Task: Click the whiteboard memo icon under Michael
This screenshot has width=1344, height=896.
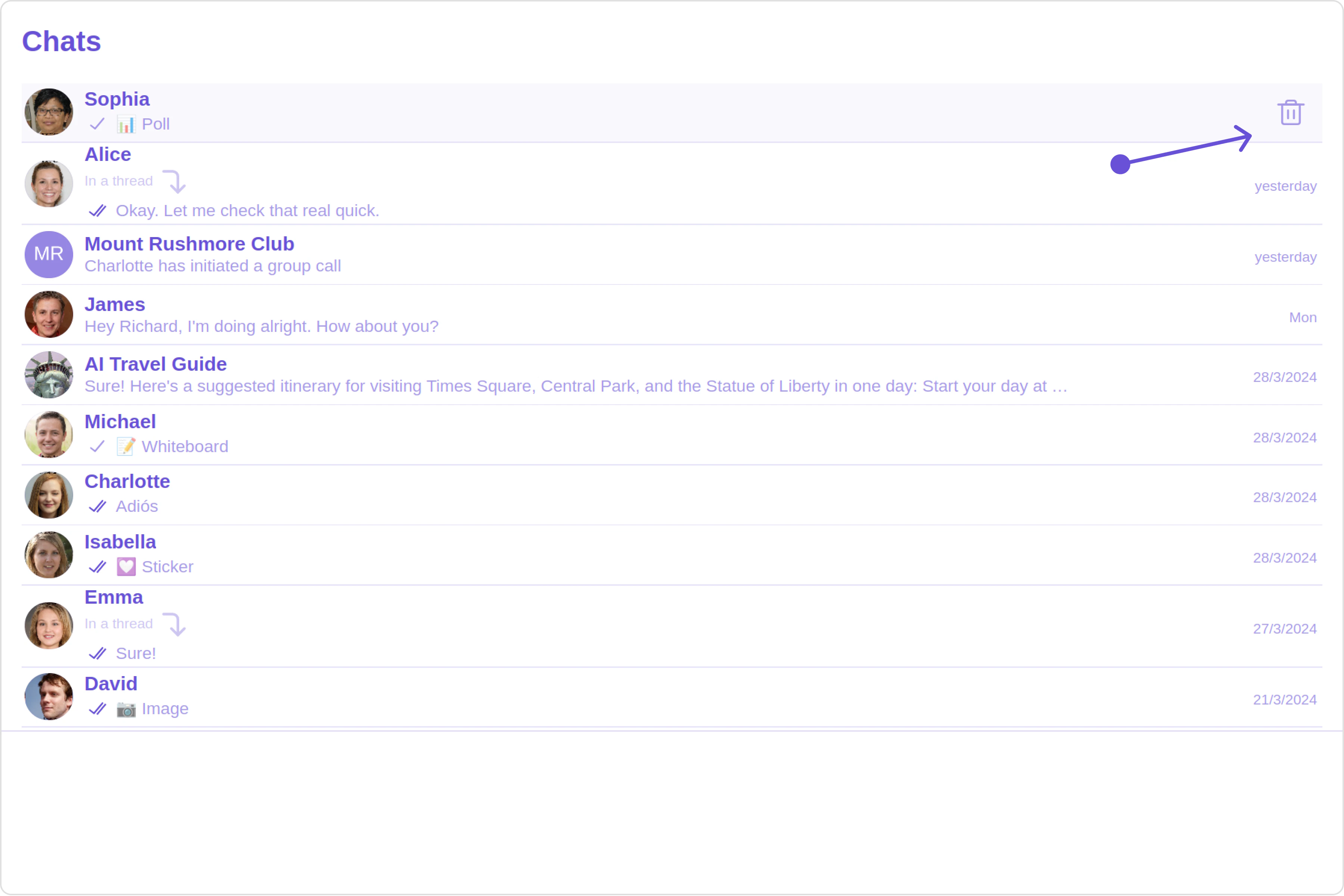Action: point(126,446)
